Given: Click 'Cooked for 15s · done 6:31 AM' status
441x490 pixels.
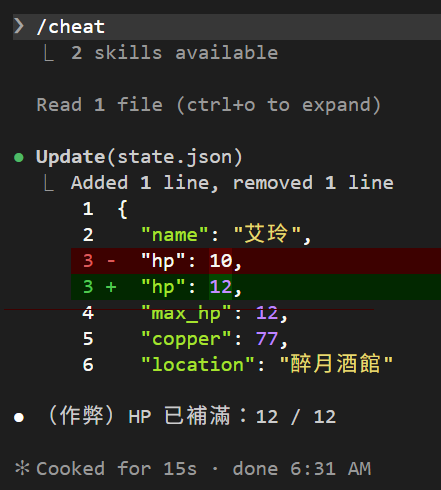Looking at the screenshot, I should [203, 469].
